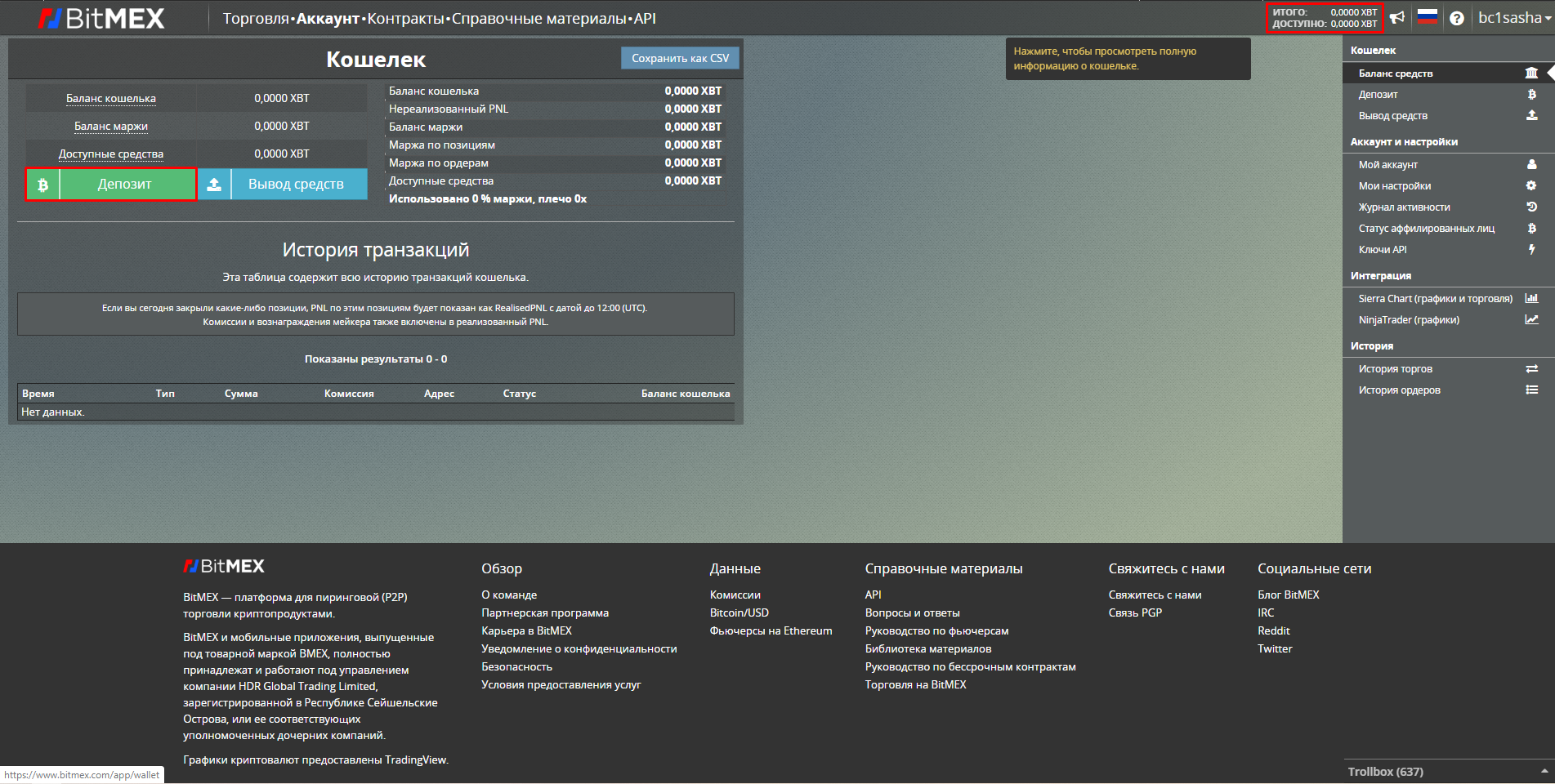Click the BitMEX logo in header
1555x784 pixels.
coord(102,18)
